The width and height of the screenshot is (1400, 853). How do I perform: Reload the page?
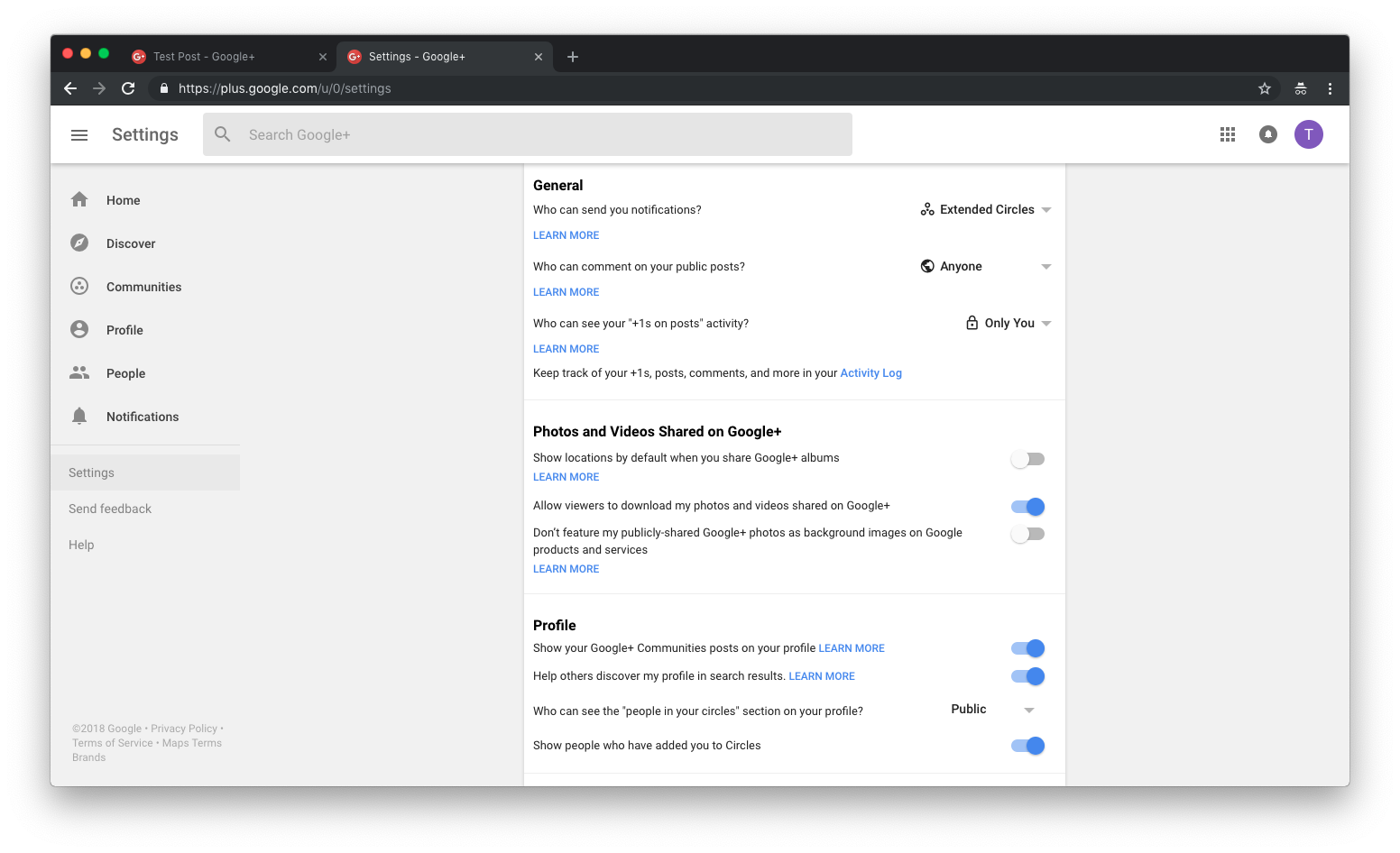point(128,88)
